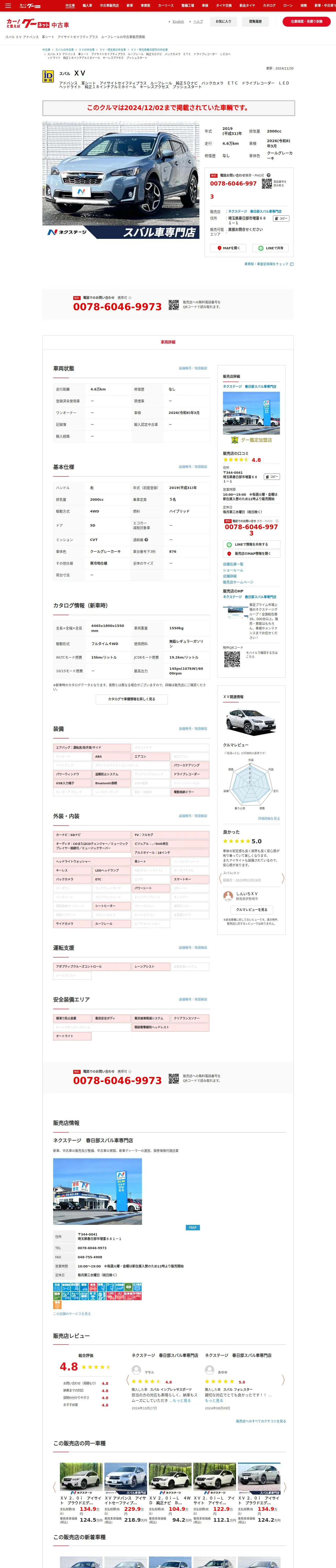Click the LINEで共有 button

click(270, 248)
